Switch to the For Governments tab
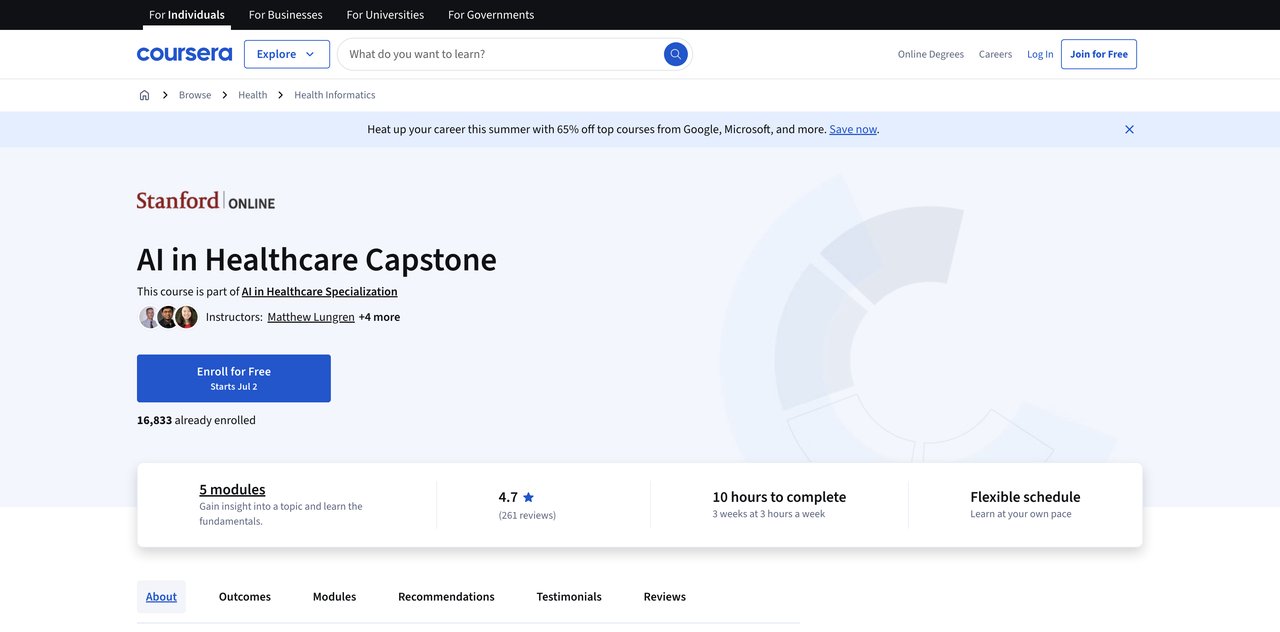Image resolution: width=1280 pixels, height=632 pixels. coord(491,15)
